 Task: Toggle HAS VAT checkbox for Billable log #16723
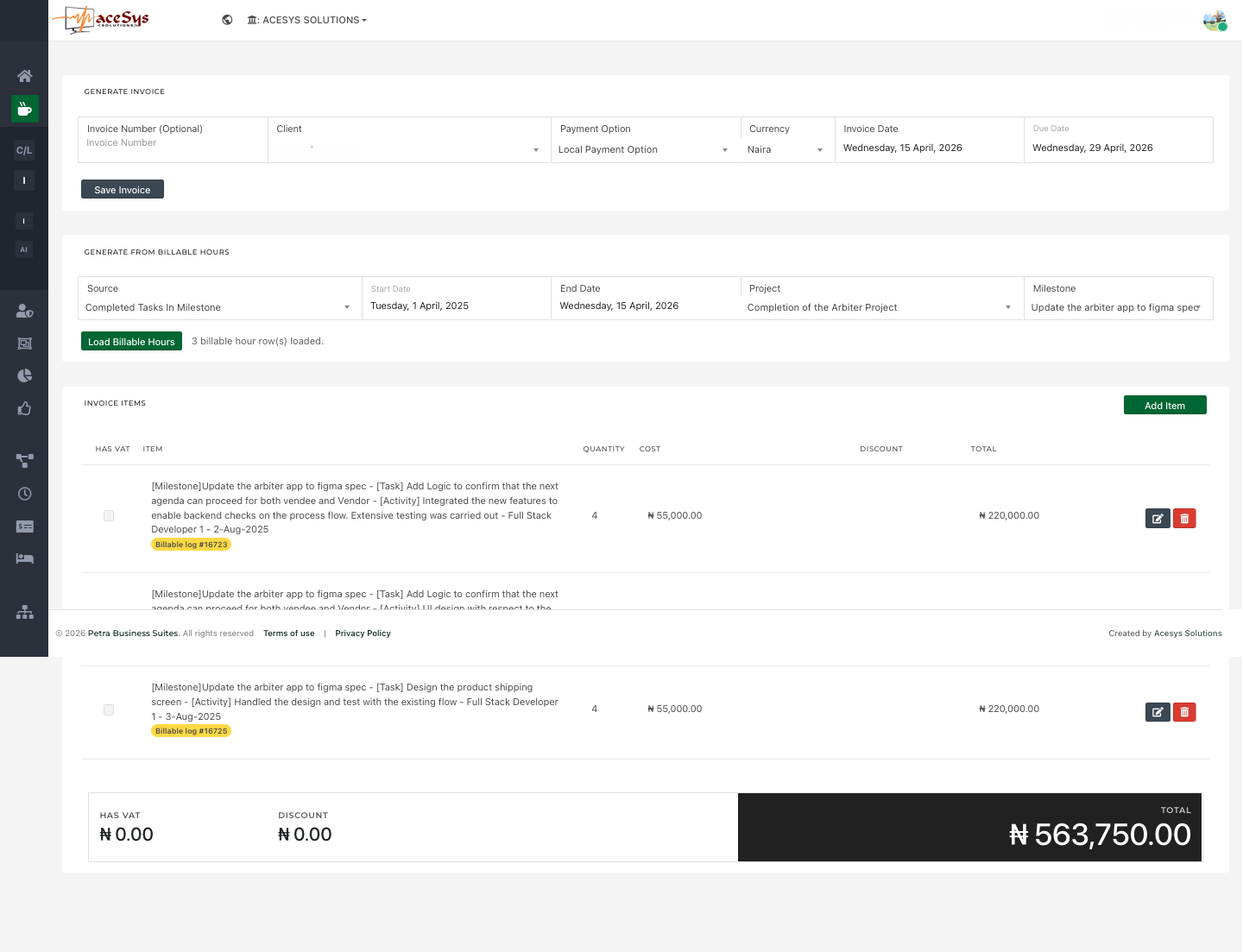pos(109,515)
